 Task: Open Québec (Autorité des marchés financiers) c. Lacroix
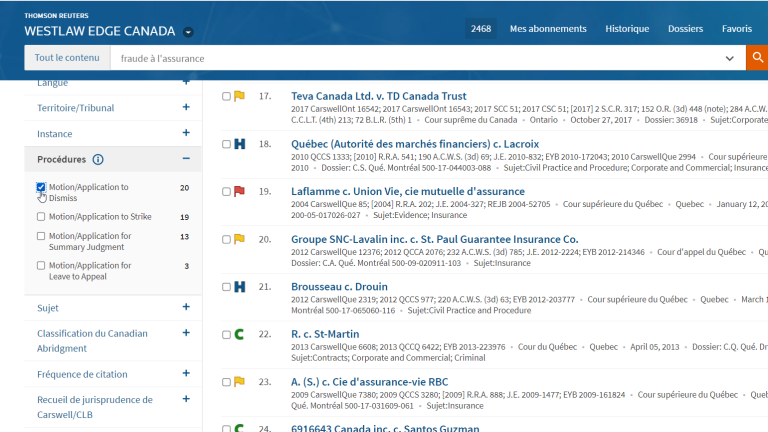[415, 144]
